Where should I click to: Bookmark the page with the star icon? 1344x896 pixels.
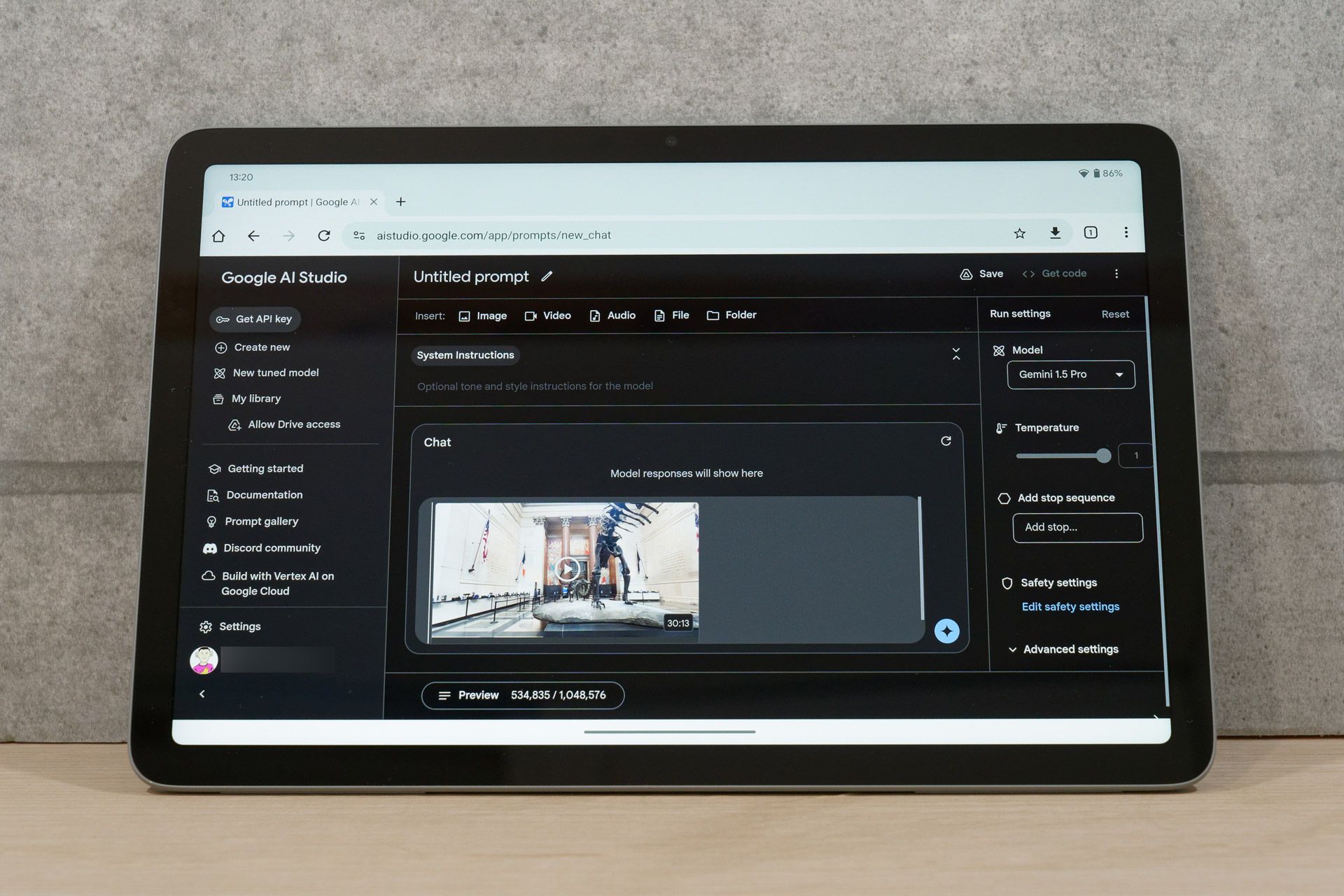click(x=1020, y=233)
